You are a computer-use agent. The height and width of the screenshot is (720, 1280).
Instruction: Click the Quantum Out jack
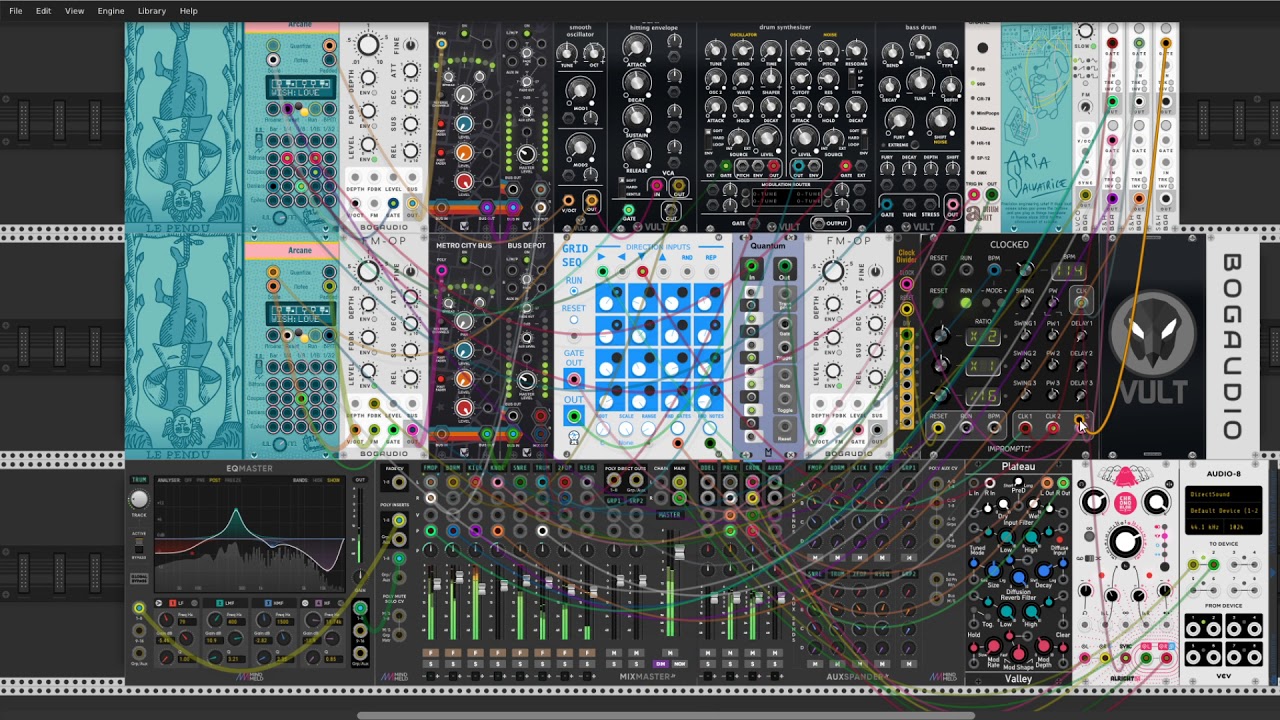pos(784,267)
